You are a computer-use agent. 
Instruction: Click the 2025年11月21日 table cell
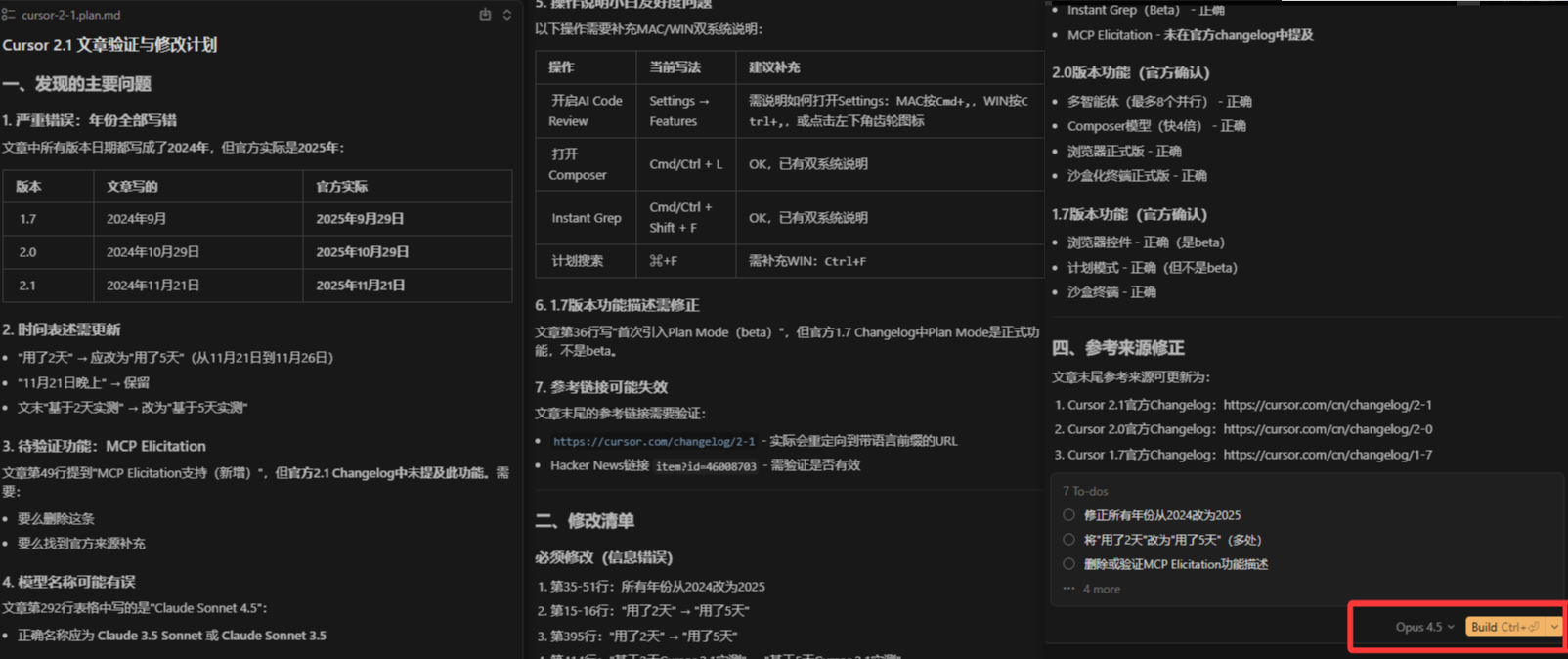tap(360, 286)
